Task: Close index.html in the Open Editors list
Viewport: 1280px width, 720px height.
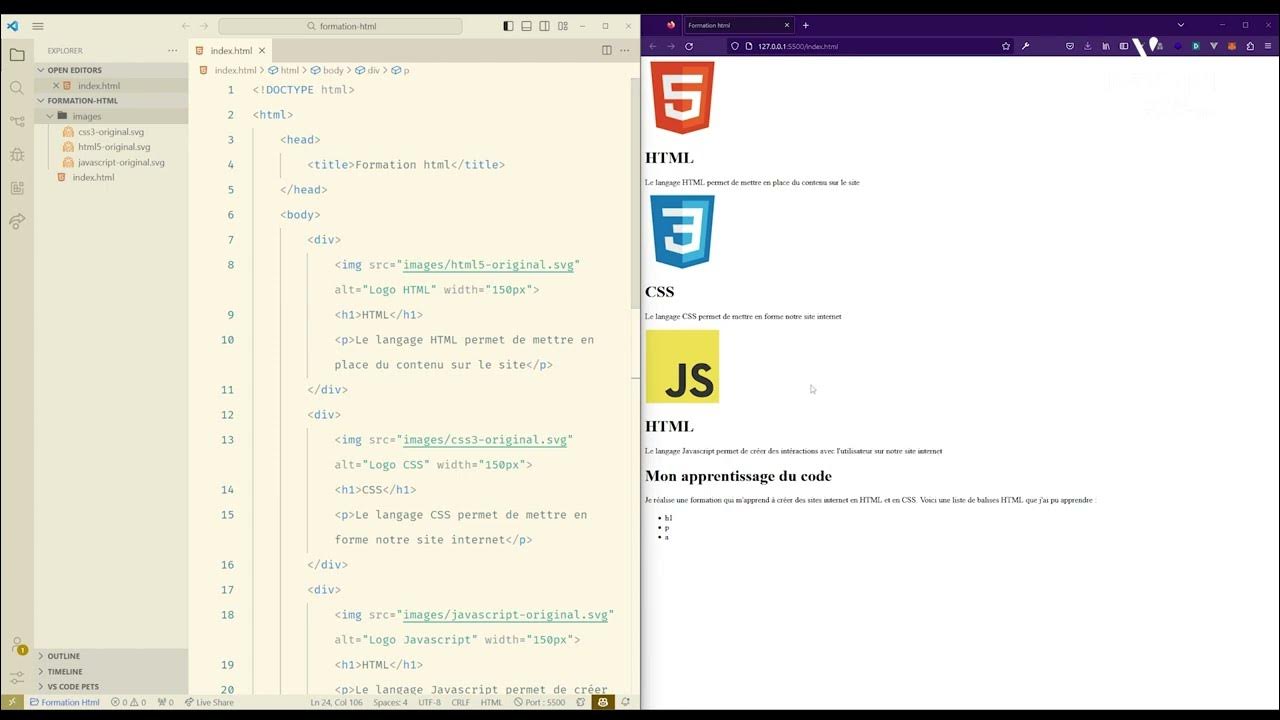Action: pyautogui.click(x=56, y=86)
